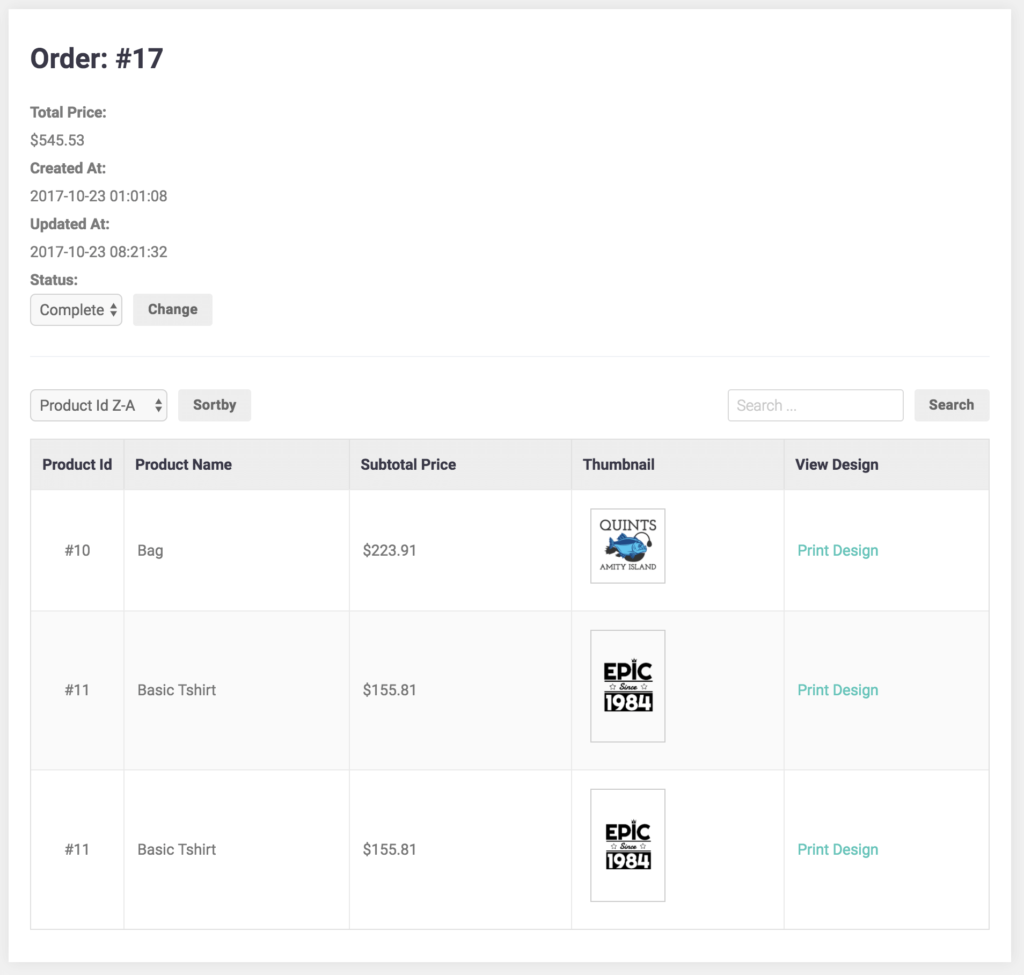Click the Product Id column header
The image size is (1024, 975).
pyautogui.click(x=77, y=464)
